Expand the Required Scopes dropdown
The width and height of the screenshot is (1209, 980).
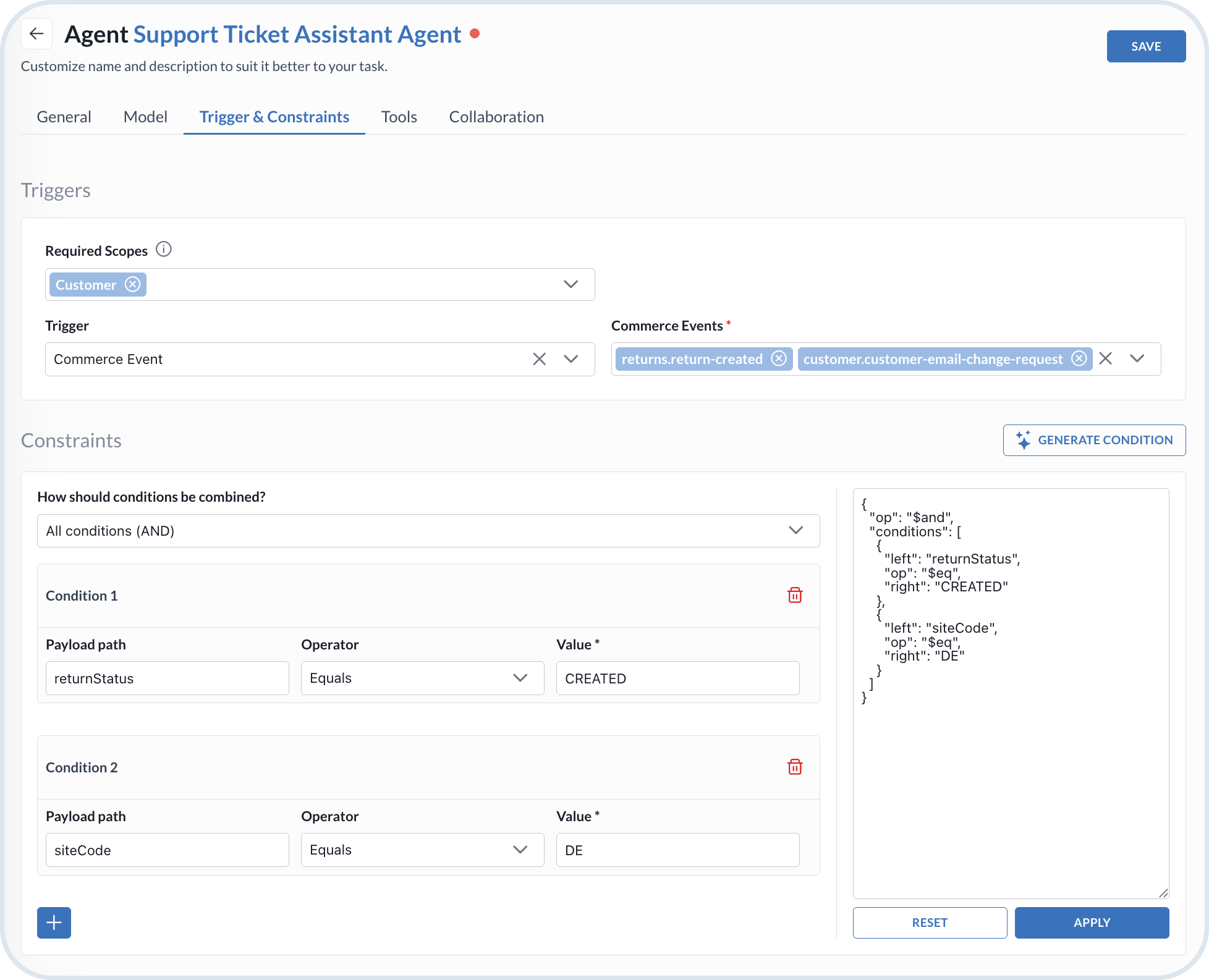click(x=571, y=284)
